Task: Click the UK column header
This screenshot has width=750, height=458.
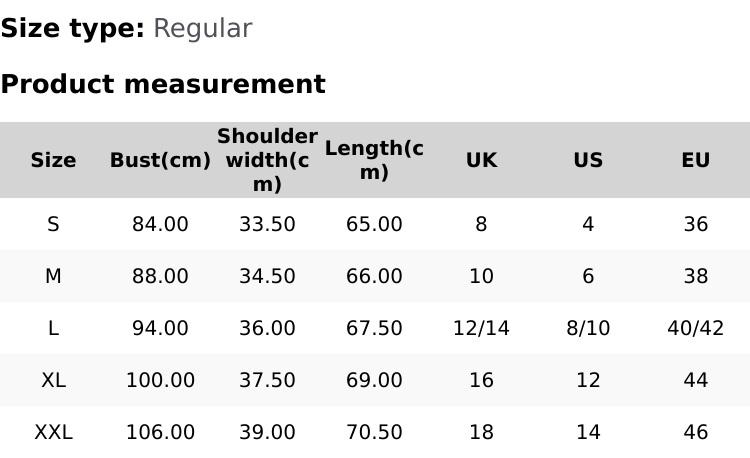Action: (481, 160)
